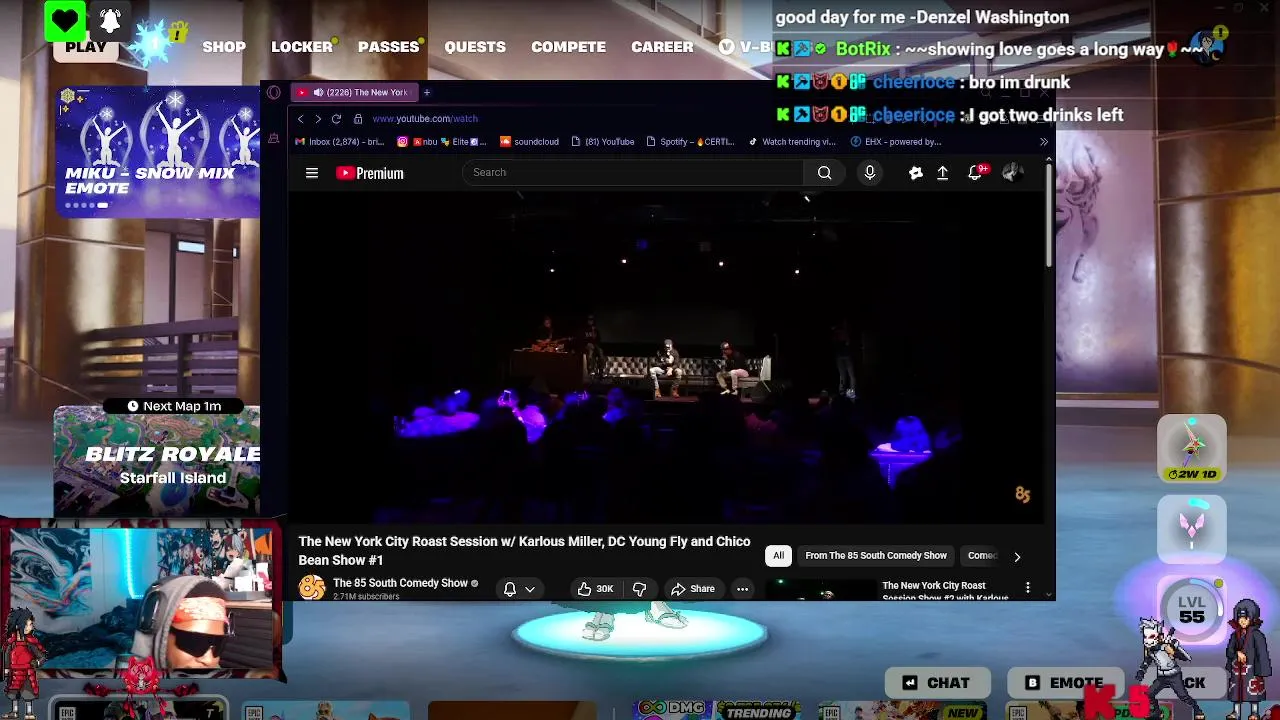Open the YouTube account avatar menu
This screenshot has width=1280, height=720.
(x=1012, y=173)
